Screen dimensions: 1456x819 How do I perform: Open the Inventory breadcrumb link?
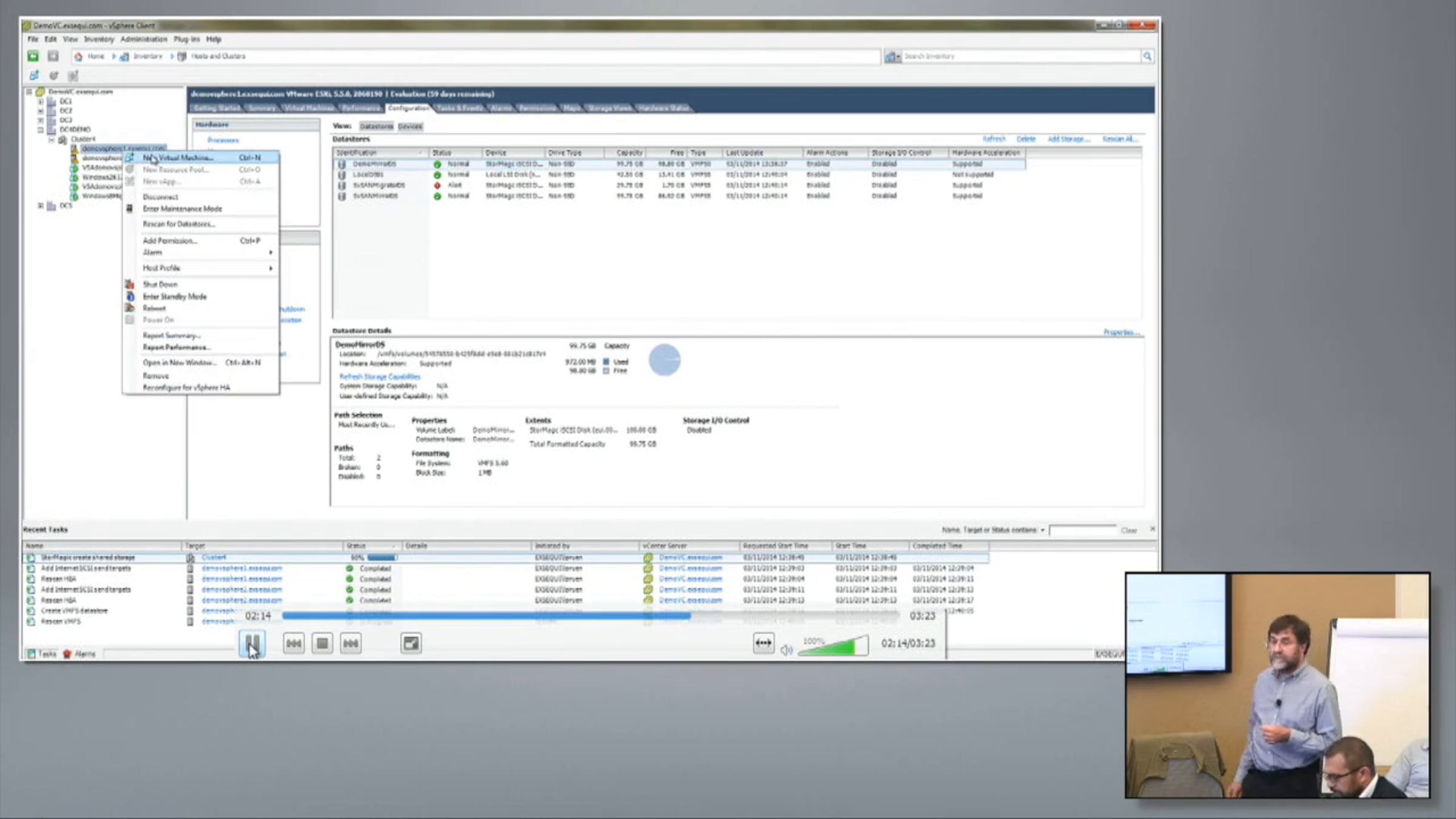click(147, 56)
